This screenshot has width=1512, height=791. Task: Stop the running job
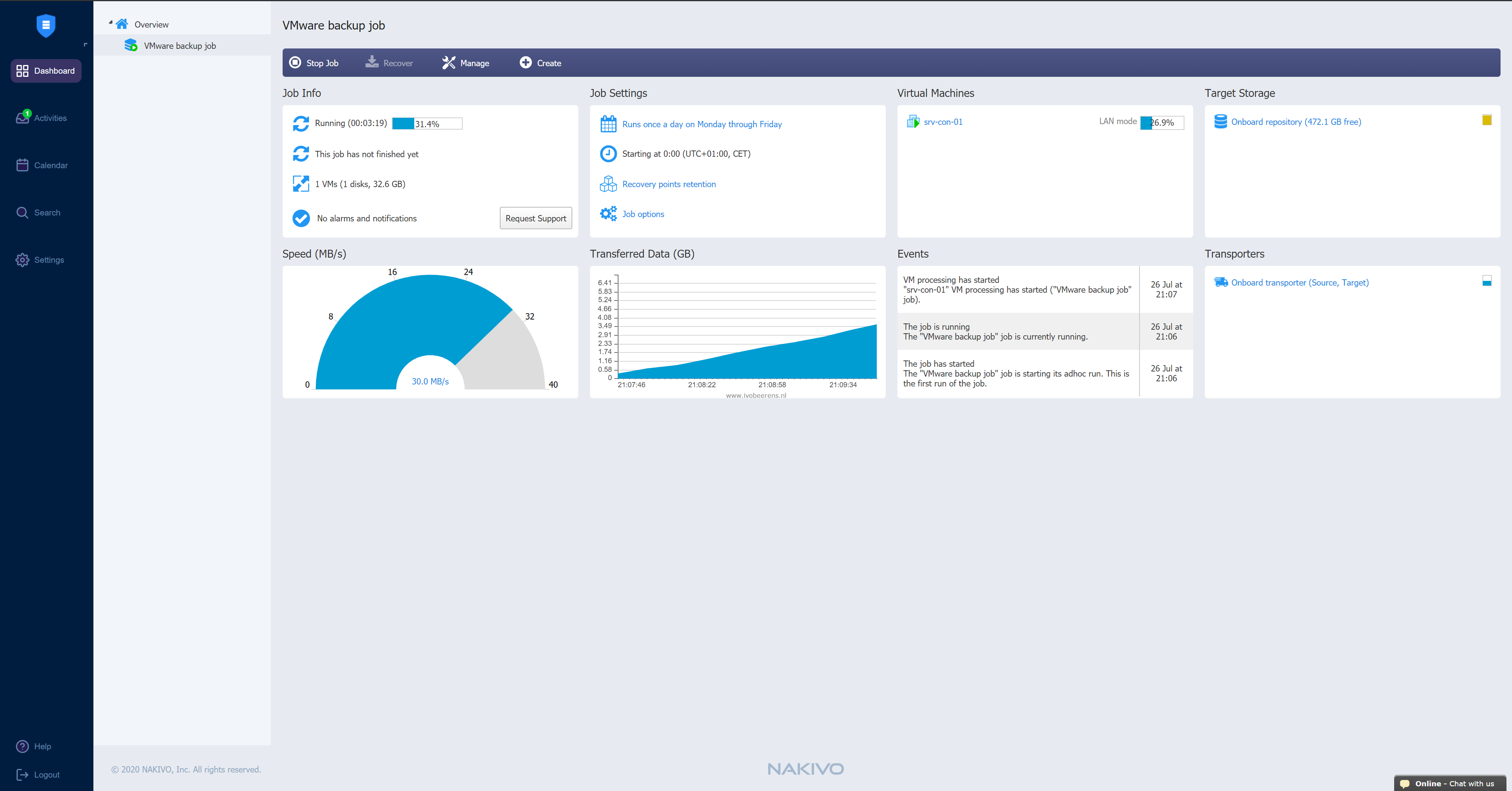314,63
